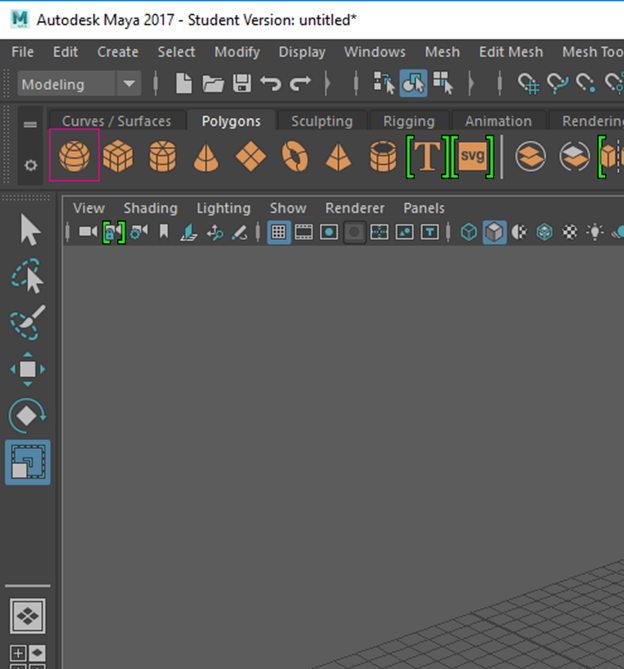Create a polygon torus from shelf
This screenshot has height=669, width=624.
pos(295,156)
